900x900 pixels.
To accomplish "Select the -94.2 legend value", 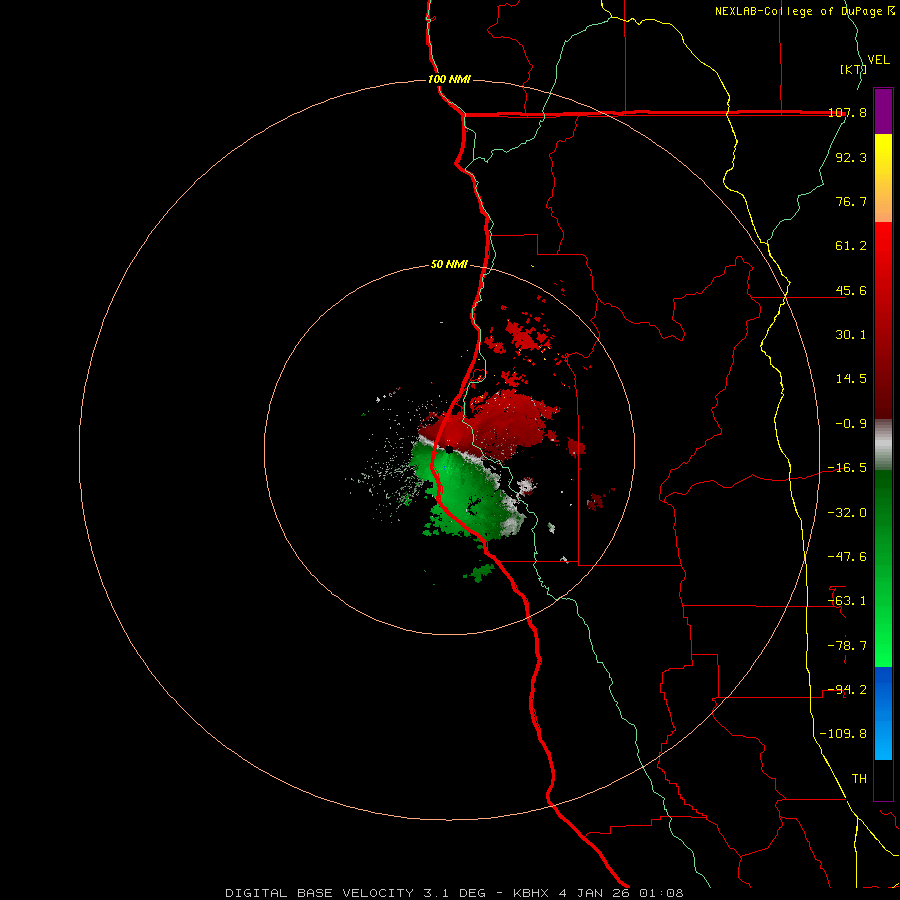I will click(x=847, y=690).
